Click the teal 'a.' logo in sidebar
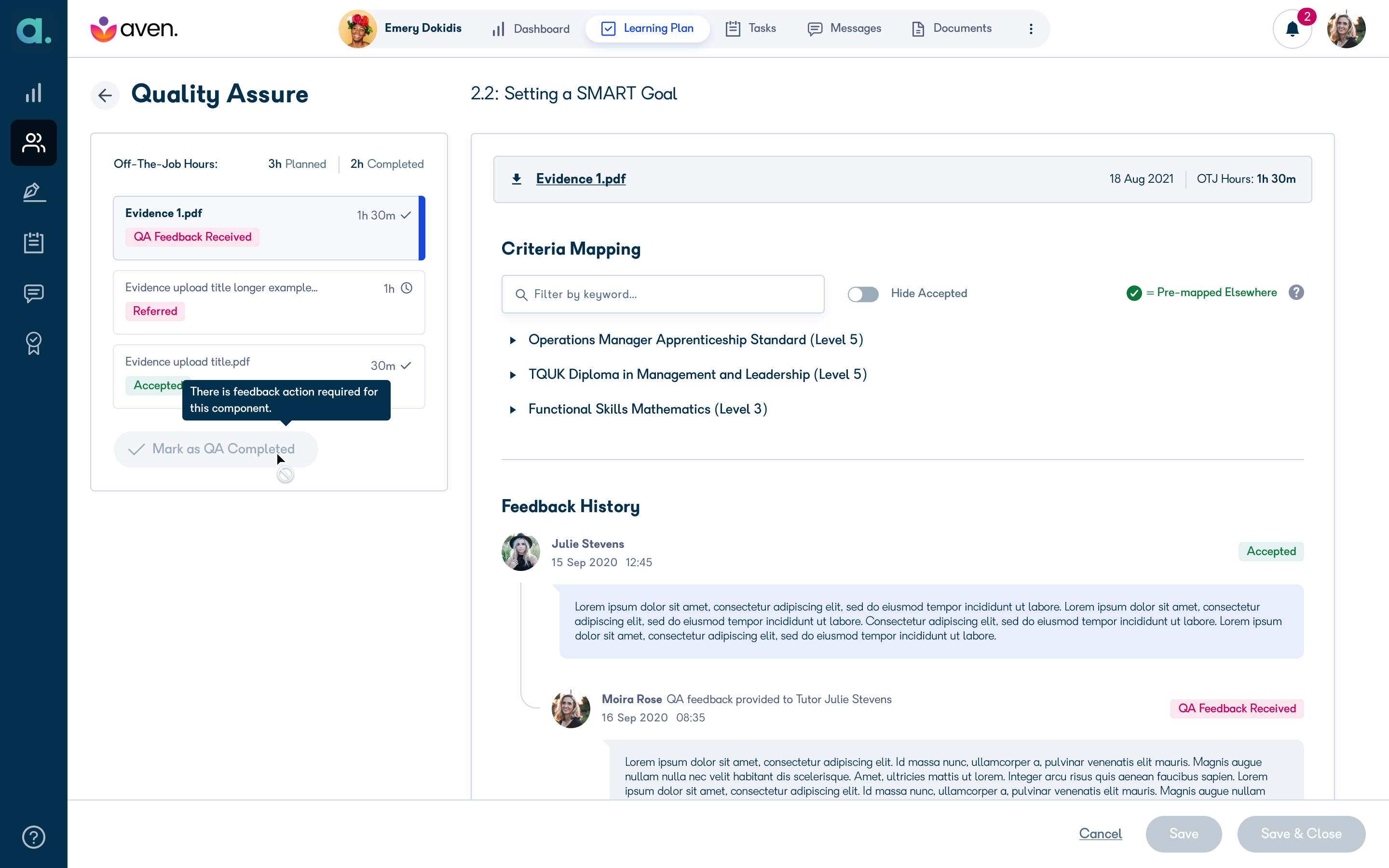The width and height of the screenshot is (1389, 868). tap(34, 30)
